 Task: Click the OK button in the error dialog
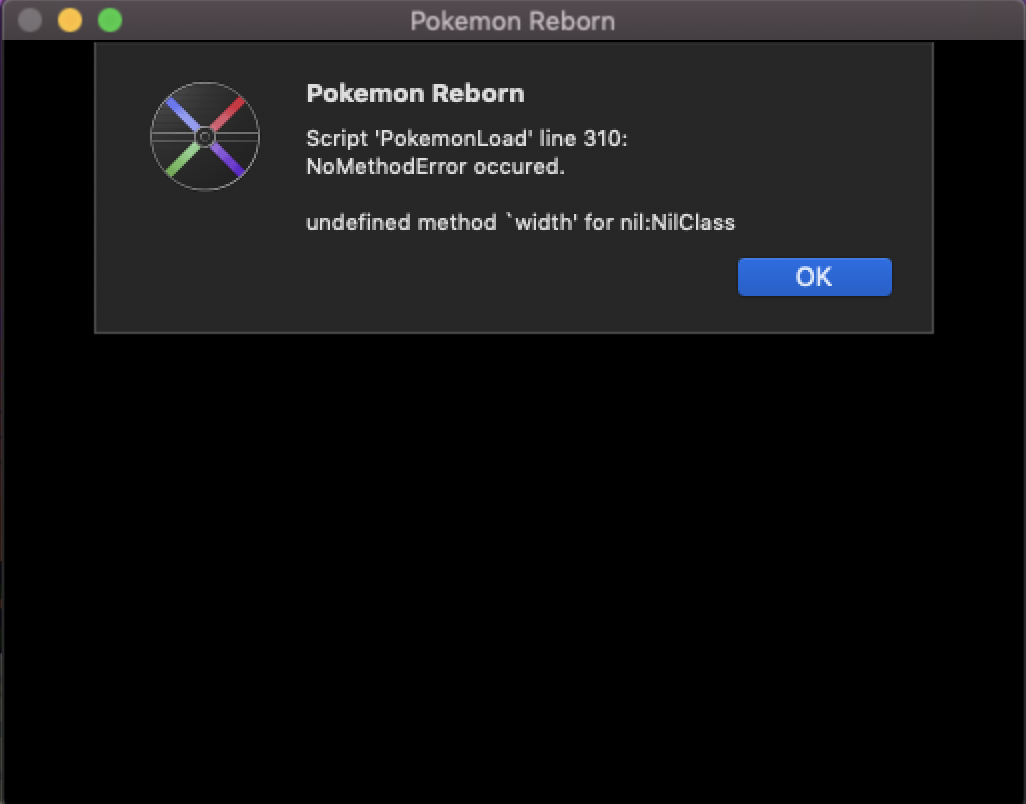[x=815, y=277]
